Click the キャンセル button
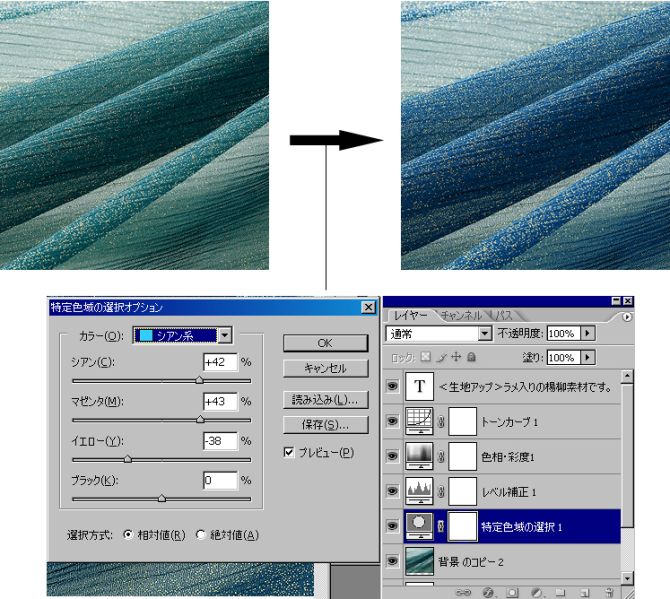The image size is (670, 599). tap(325, 368)
